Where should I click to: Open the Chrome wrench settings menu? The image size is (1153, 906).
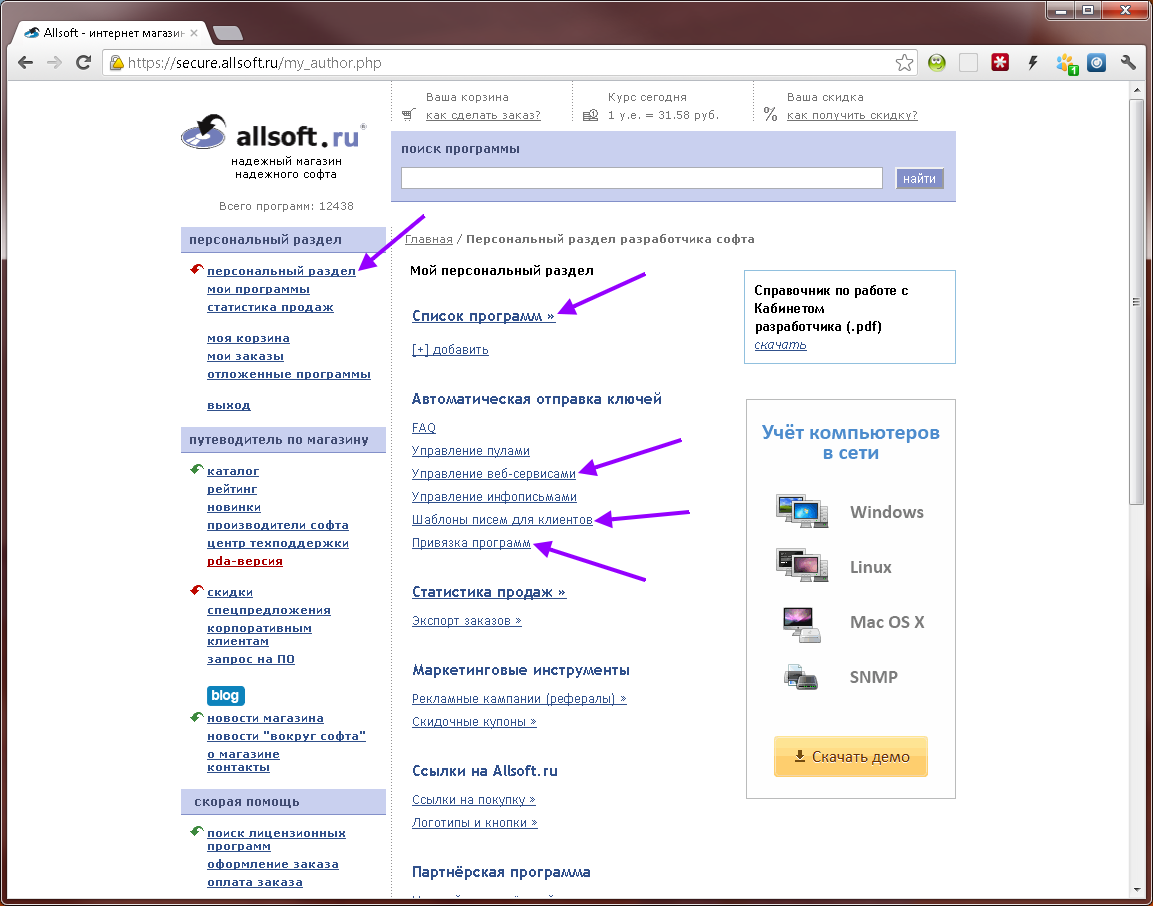coord(1129,63)
